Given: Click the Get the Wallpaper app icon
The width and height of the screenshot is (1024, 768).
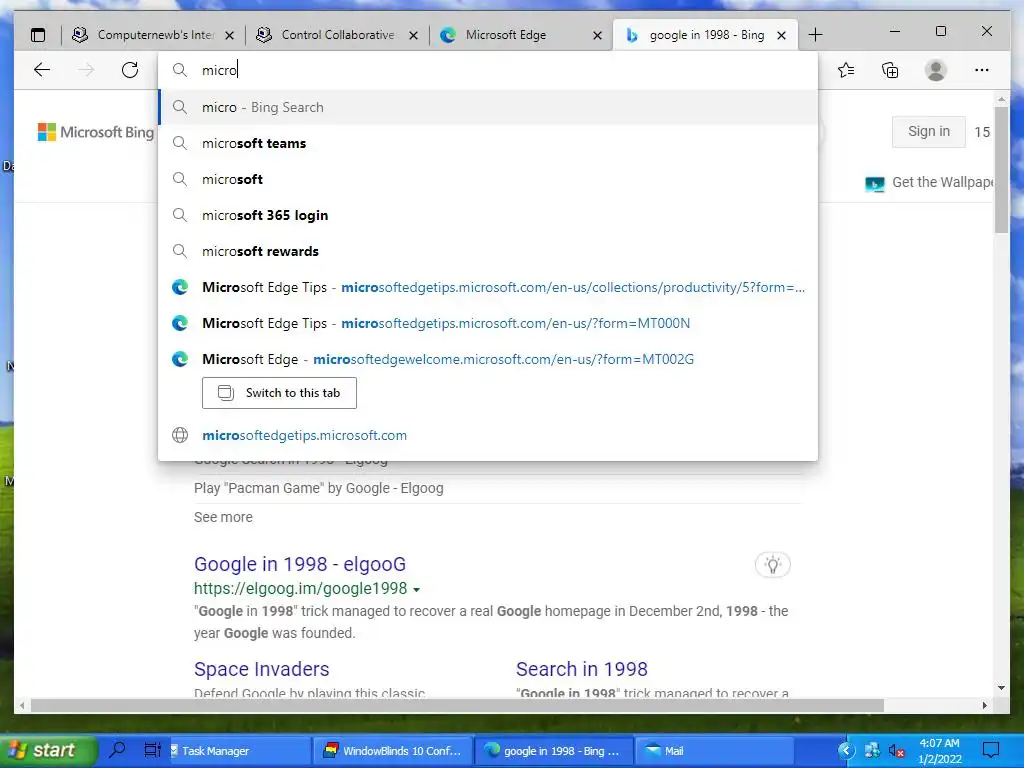Looking at the screenshot, I should [874, 184].
